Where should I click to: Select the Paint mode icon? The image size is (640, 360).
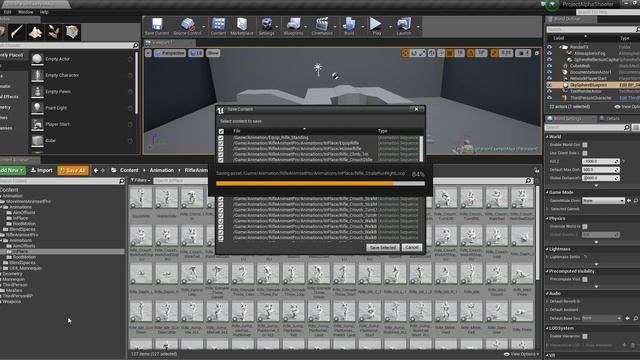coord(17,32)
